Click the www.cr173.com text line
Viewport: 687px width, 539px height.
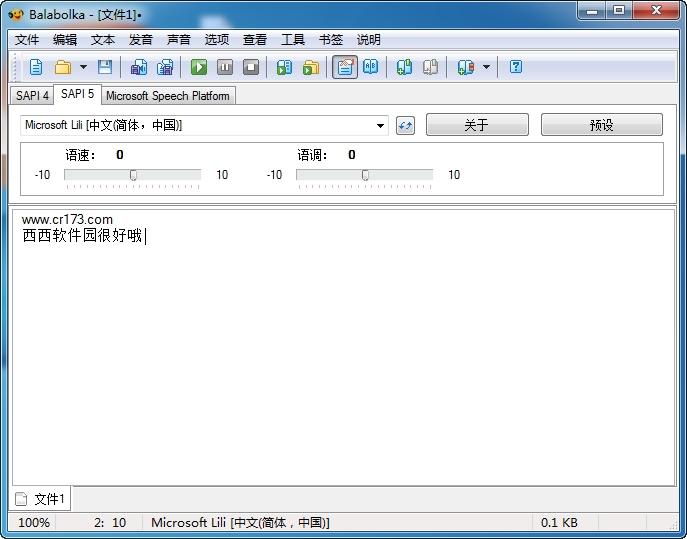tap(67, 219)
